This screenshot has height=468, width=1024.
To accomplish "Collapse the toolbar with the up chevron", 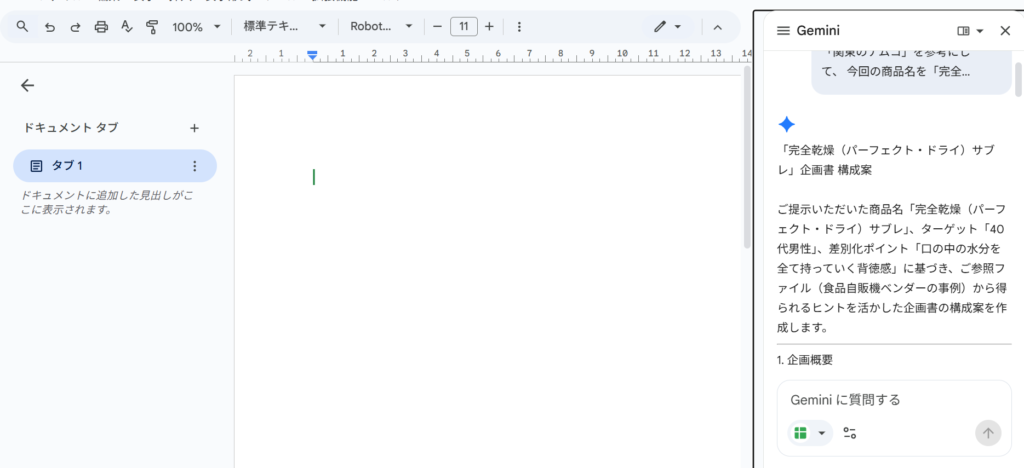I will pyautogui.click(x=717, y=27).
